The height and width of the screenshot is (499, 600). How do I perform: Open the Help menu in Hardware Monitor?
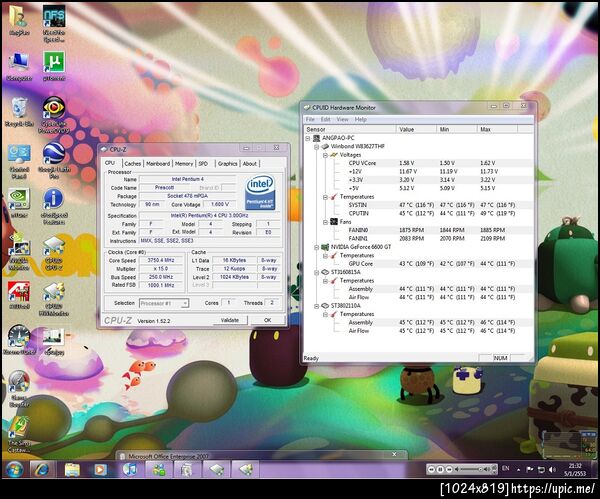(360, 119)
